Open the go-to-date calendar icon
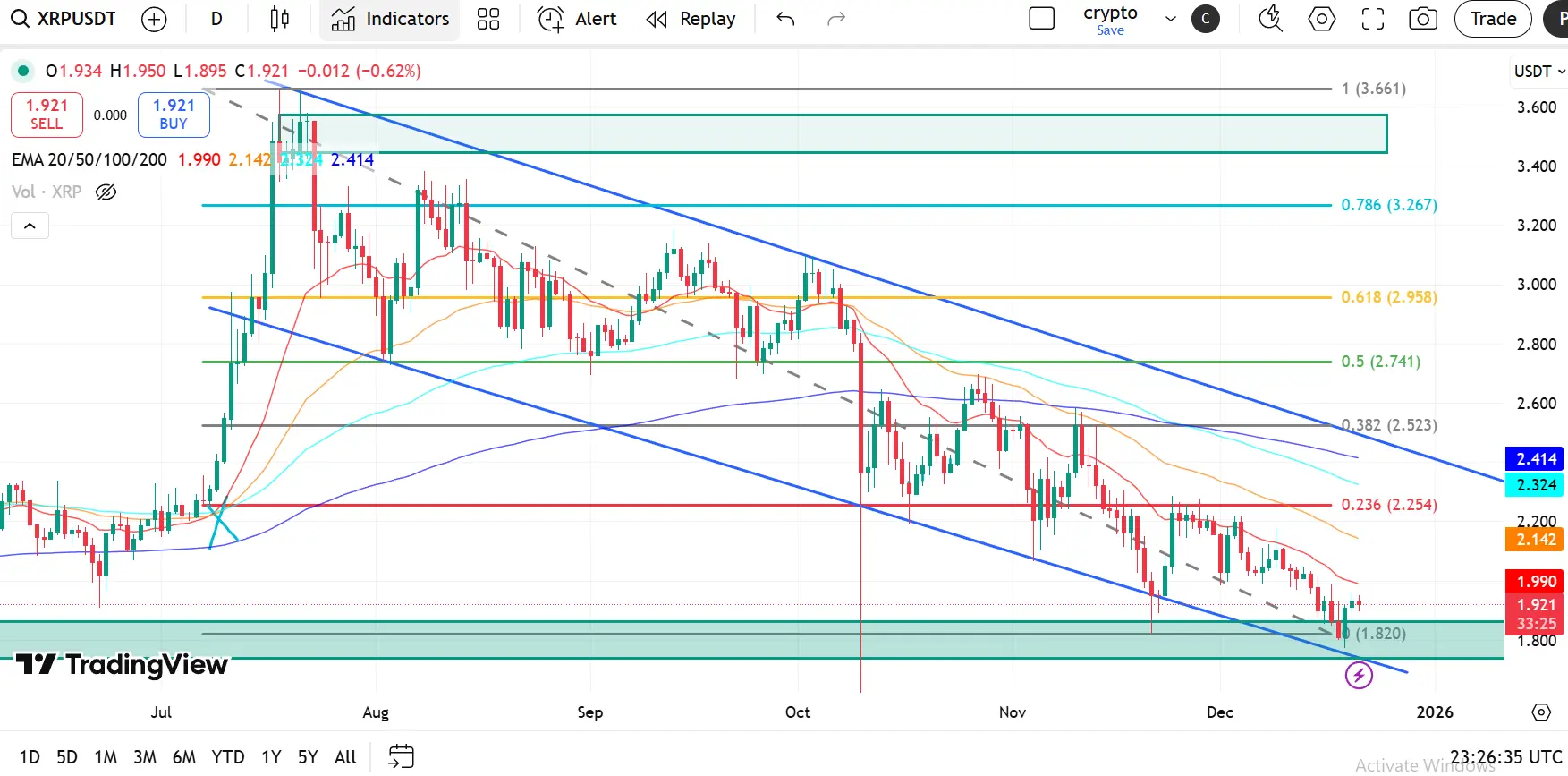1568x776 pixels. click(401, 756)
